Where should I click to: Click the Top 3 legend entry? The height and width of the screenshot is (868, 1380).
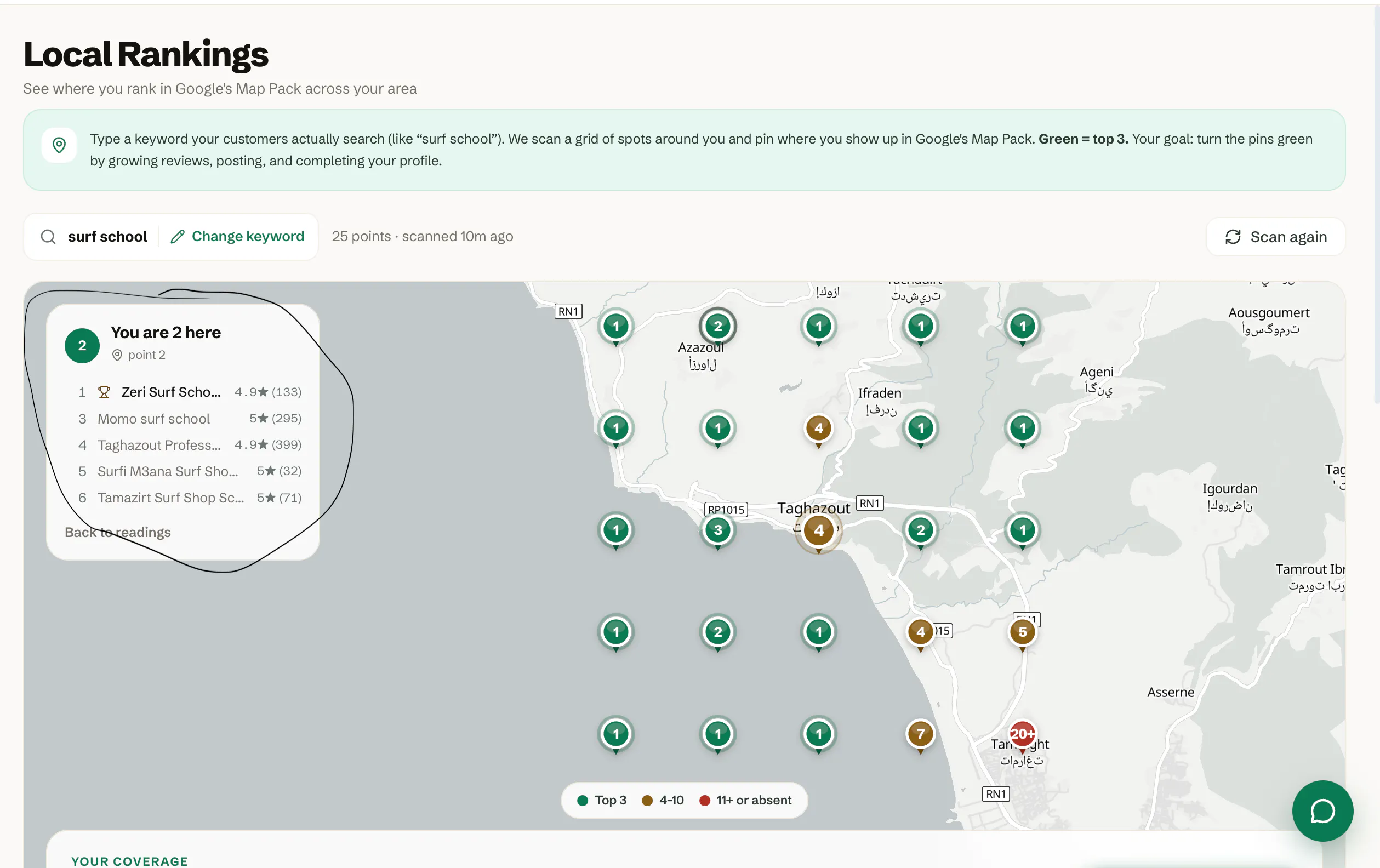tap(602, 800)
